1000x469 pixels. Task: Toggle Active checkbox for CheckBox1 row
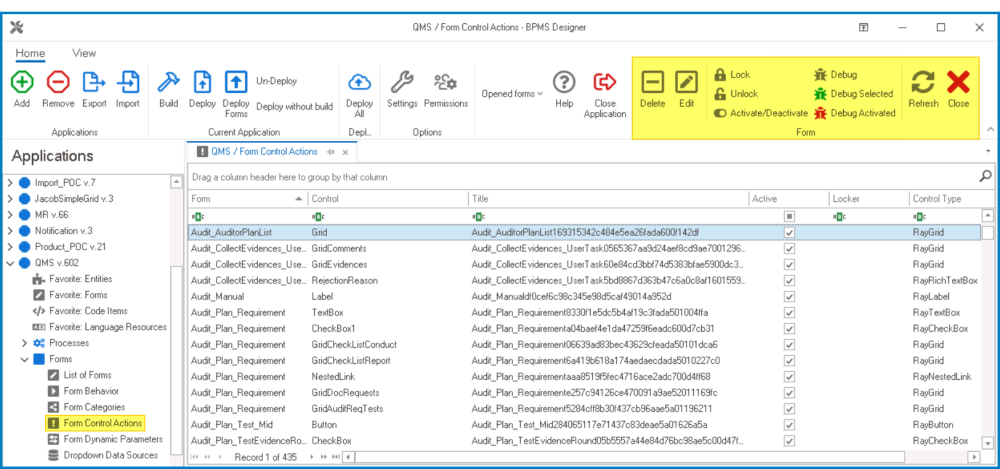point(790,329)
